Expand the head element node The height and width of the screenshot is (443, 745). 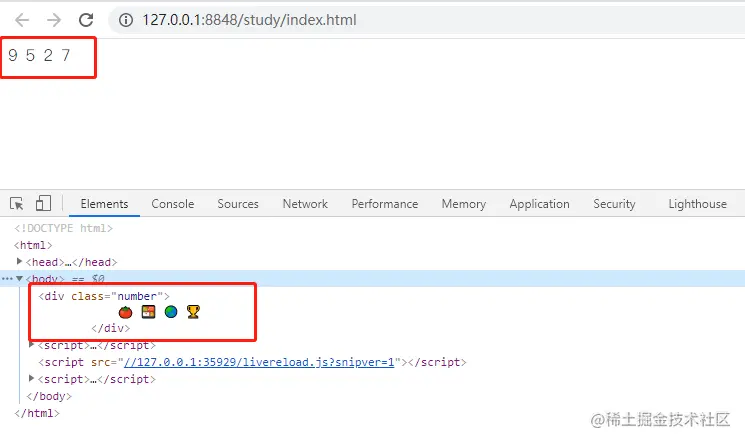coord(19,261)
